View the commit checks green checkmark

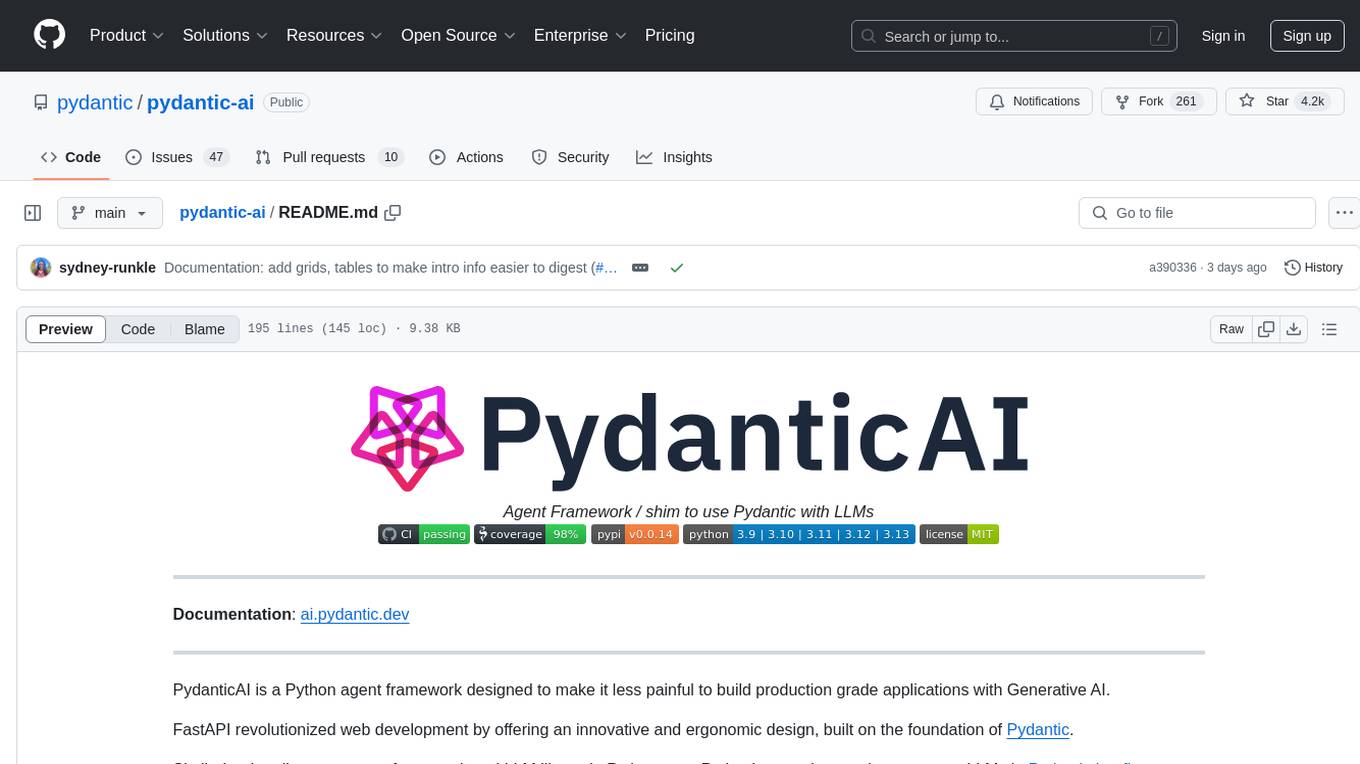pyautogui.click(x=677, y=268)
